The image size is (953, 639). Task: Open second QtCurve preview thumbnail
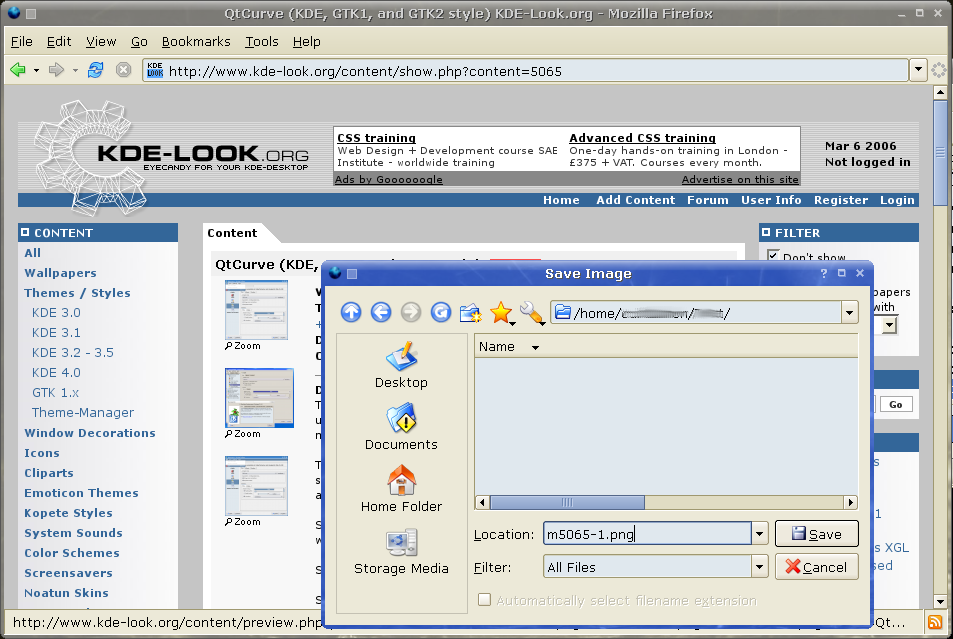(260, 398)
